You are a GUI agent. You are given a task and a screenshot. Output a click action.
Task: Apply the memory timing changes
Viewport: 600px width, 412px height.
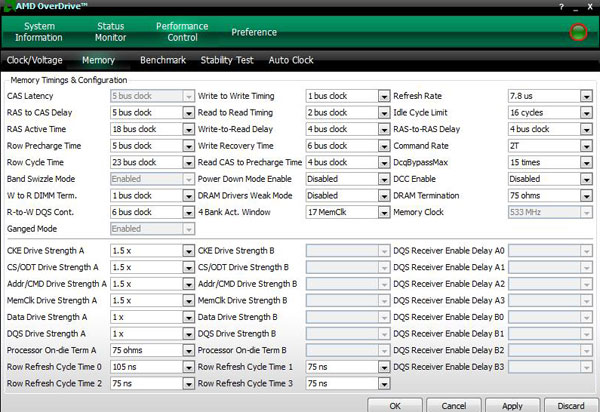(x=512, y=405)
